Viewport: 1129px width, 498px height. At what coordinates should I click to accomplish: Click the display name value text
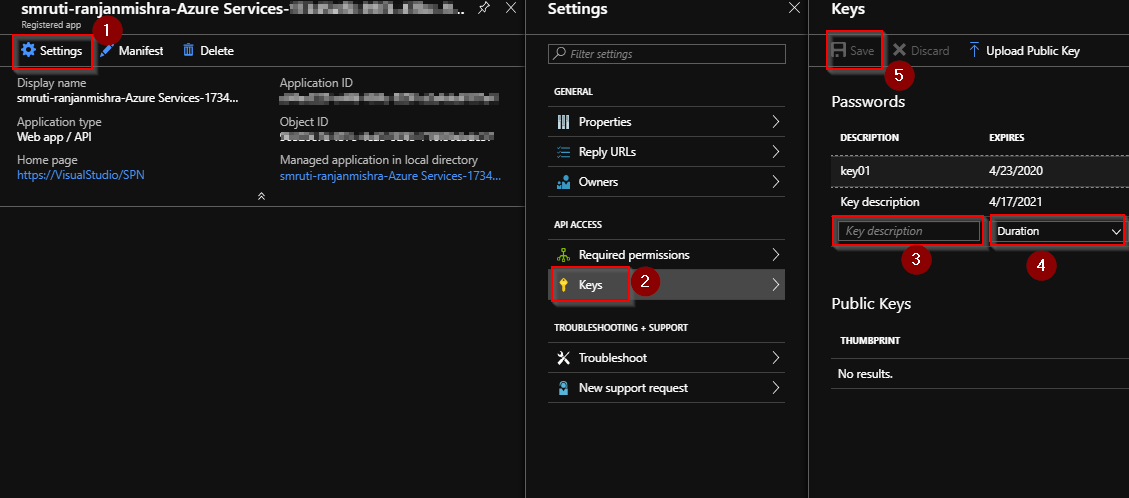127,97
